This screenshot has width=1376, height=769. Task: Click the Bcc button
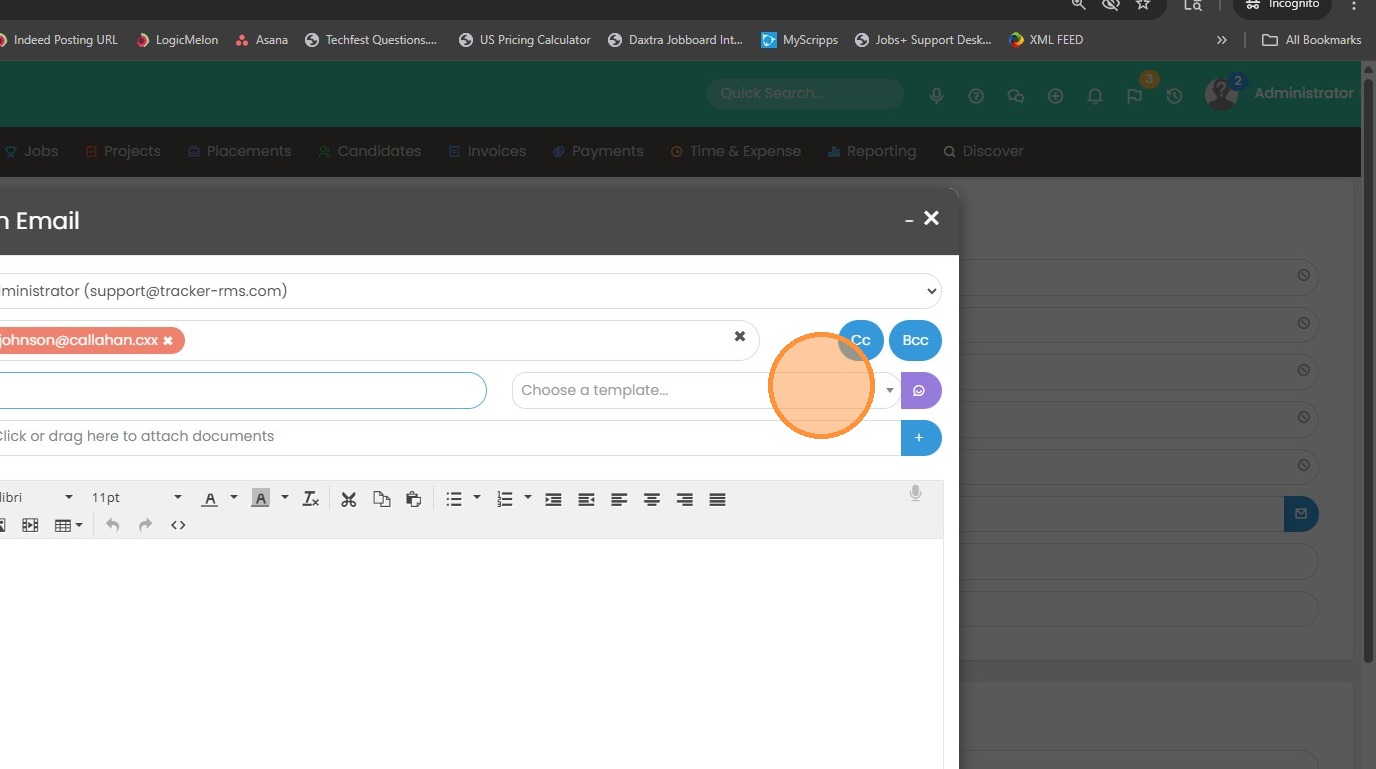pyautogui.click(x=915, y=340)
